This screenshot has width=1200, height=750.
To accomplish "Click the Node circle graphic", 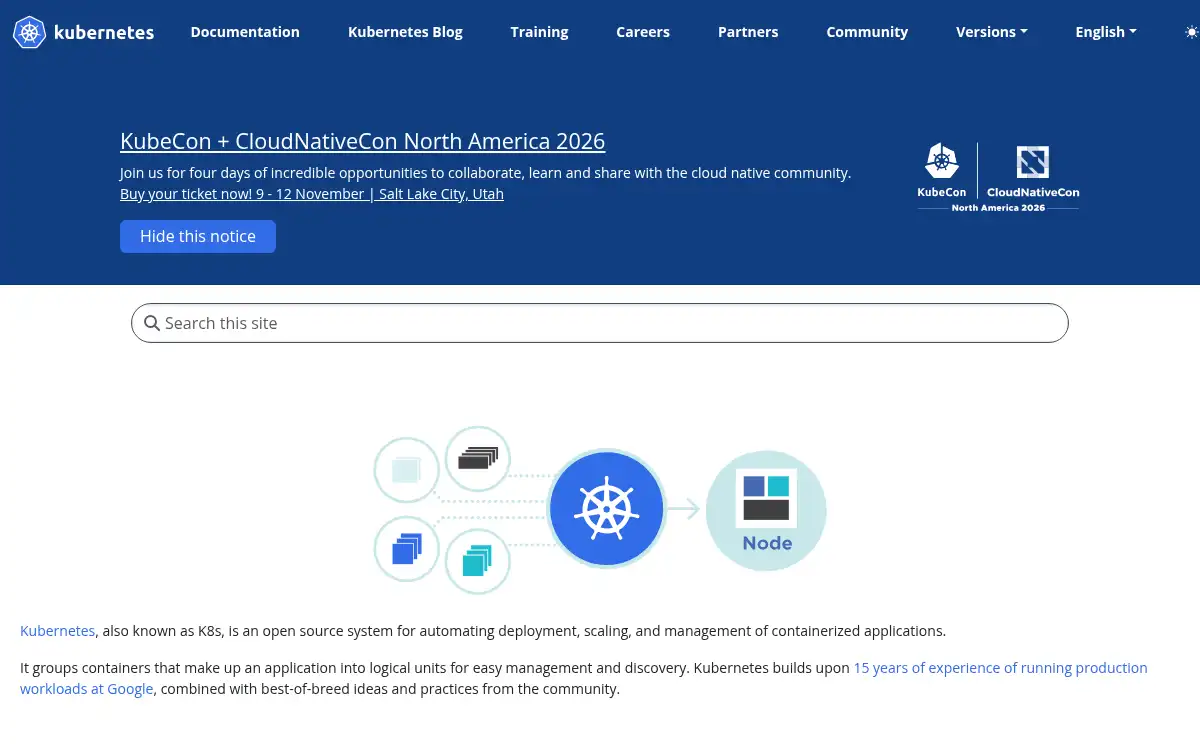I will coord(766,510).
